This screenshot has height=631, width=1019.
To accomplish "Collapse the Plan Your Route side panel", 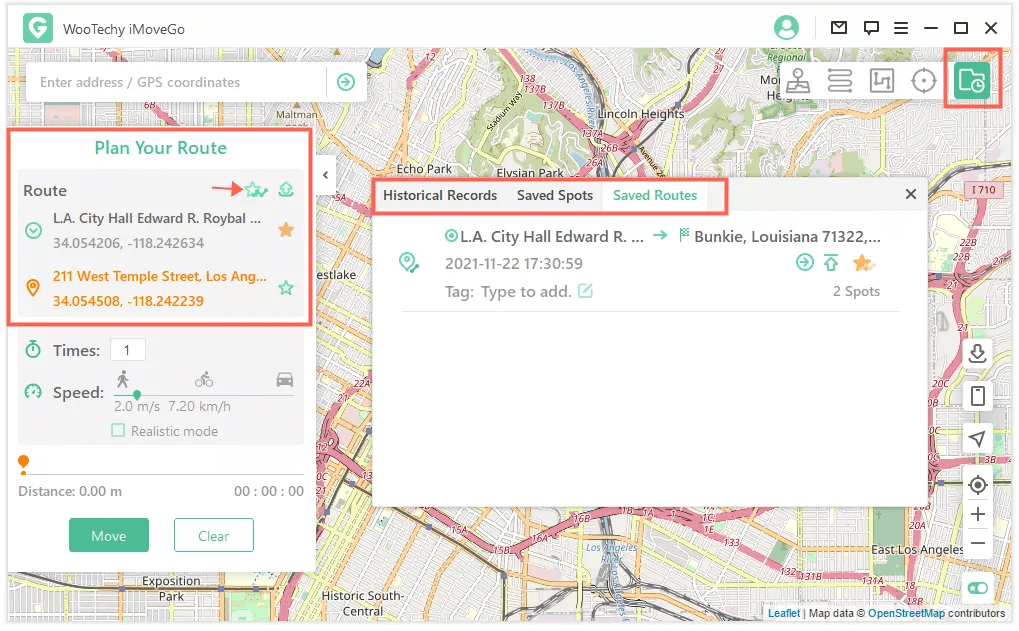I will pos(325,175).
